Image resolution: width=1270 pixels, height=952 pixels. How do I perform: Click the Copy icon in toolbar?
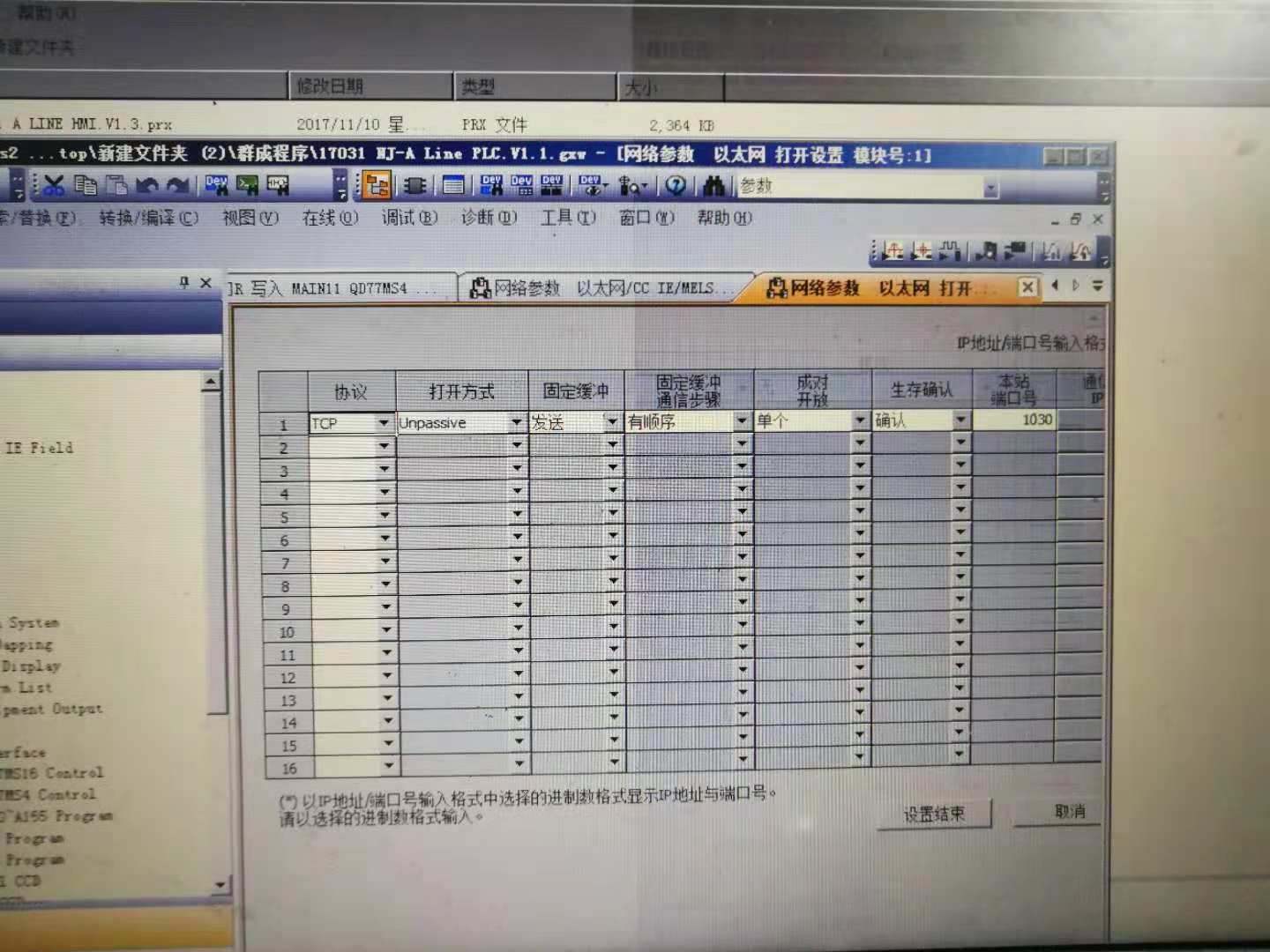[86, 185]
